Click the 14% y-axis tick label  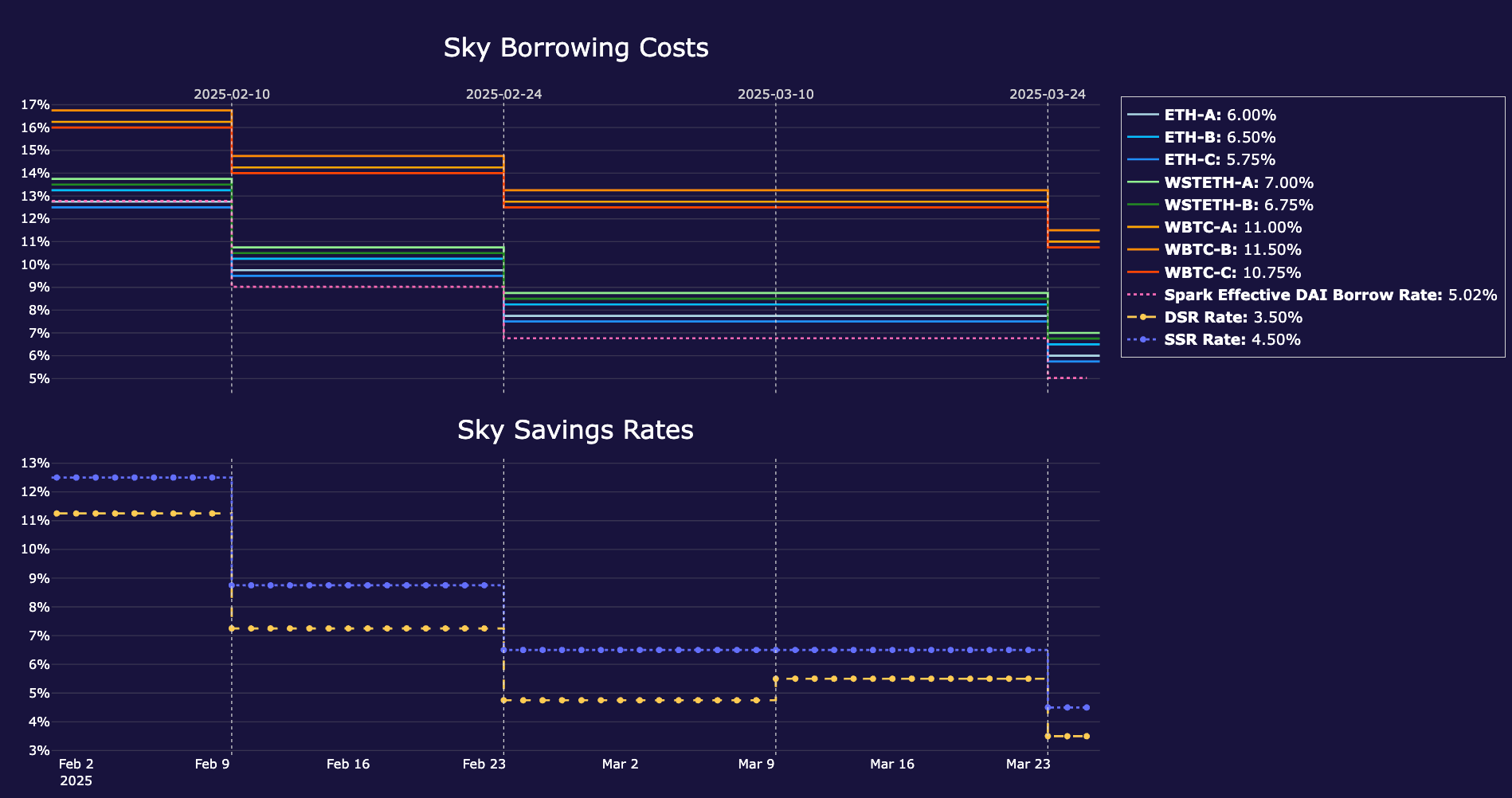click(x=35, y=174)
